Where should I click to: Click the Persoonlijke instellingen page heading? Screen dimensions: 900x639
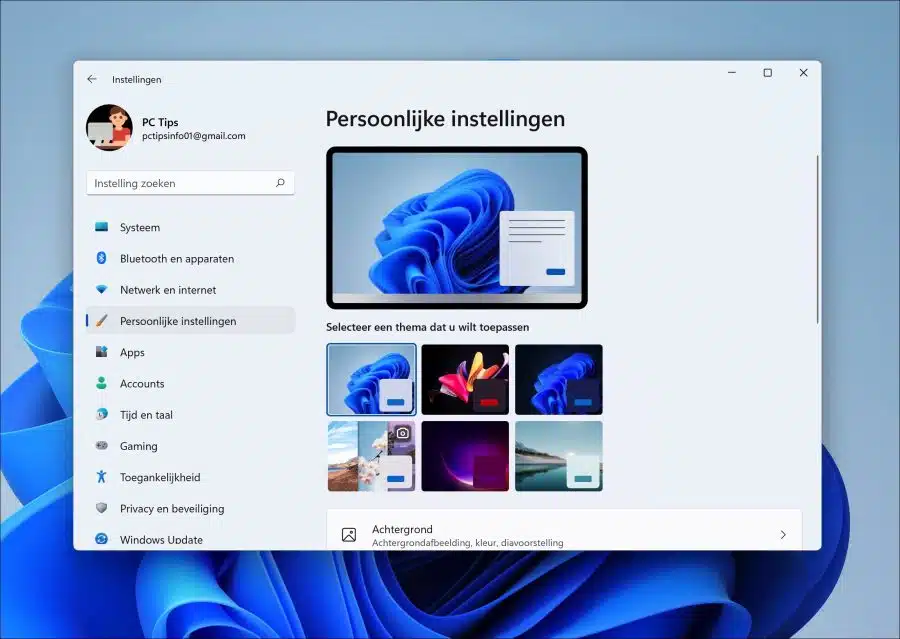(x=445, y=119)
